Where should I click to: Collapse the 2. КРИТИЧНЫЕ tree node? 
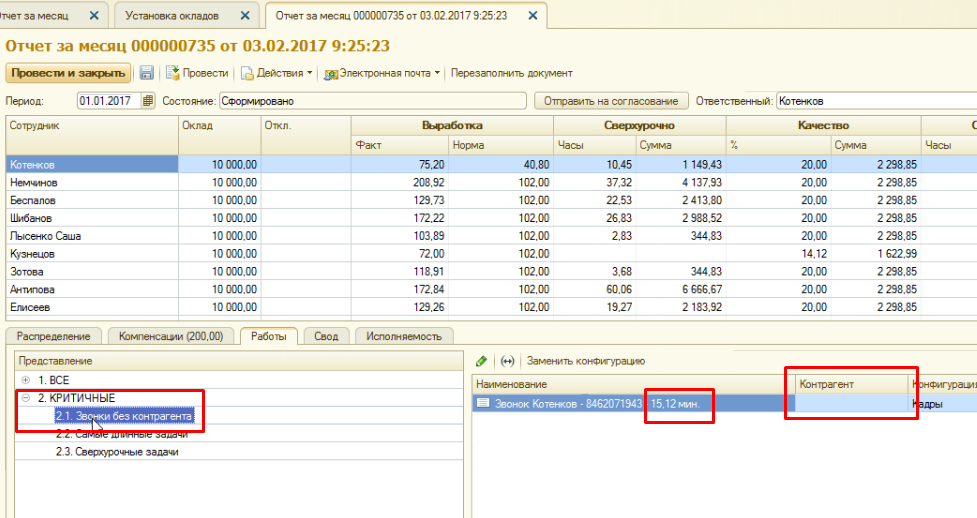(25, 398)
